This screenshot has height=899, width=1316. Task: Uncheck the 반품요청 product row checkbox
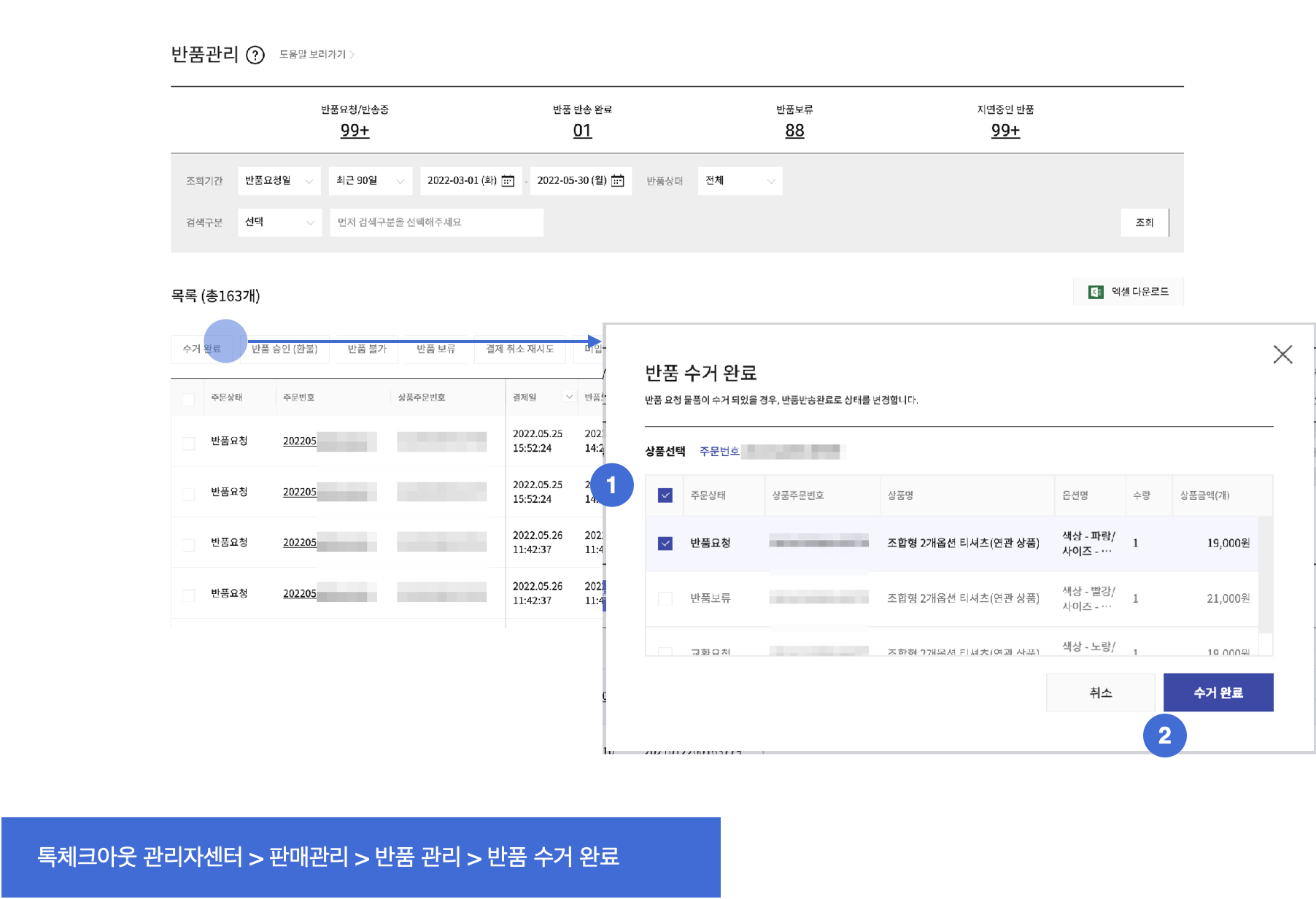(x=665, y=544)
